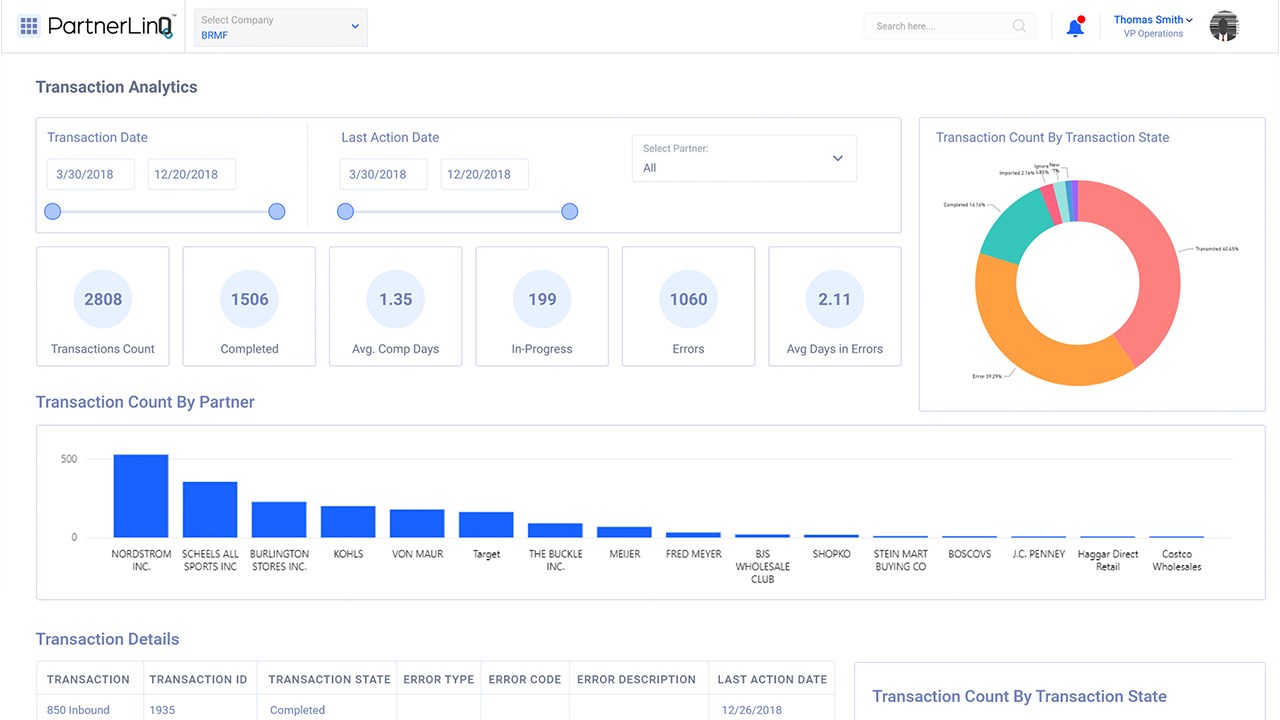Click the Haggar Direct Retail label
Screen dimensions: 1280x720
[x=1108, y=560]
